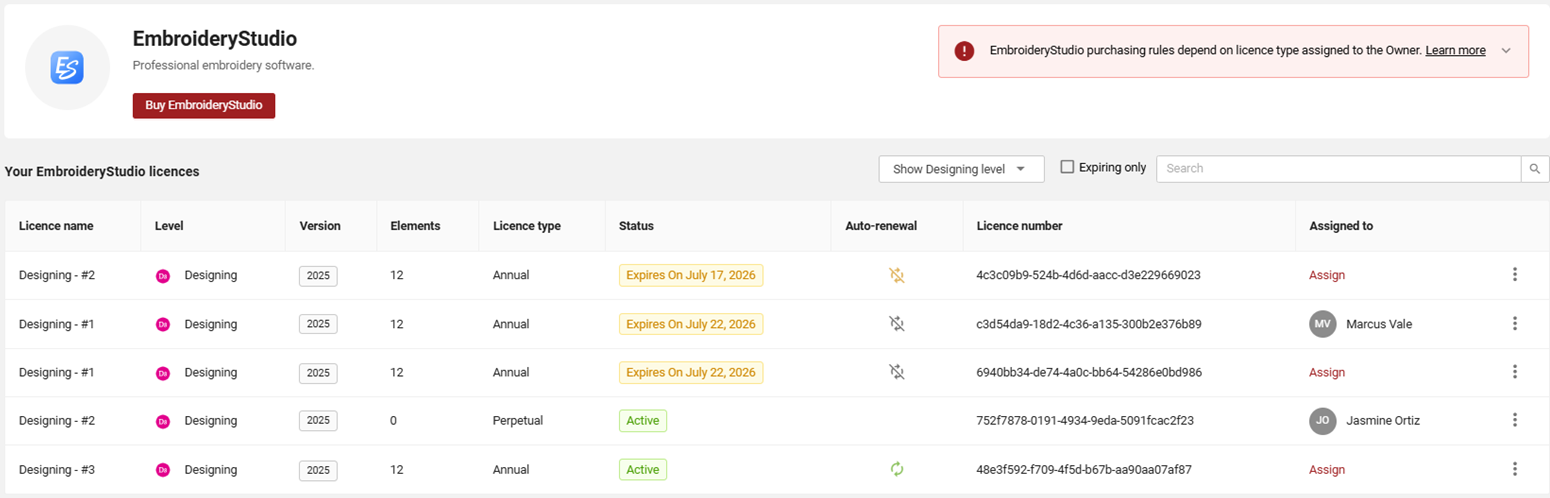Focus the licence Search field
The height and width of the screenshot is (498, 1550).
coord(1338,169)
